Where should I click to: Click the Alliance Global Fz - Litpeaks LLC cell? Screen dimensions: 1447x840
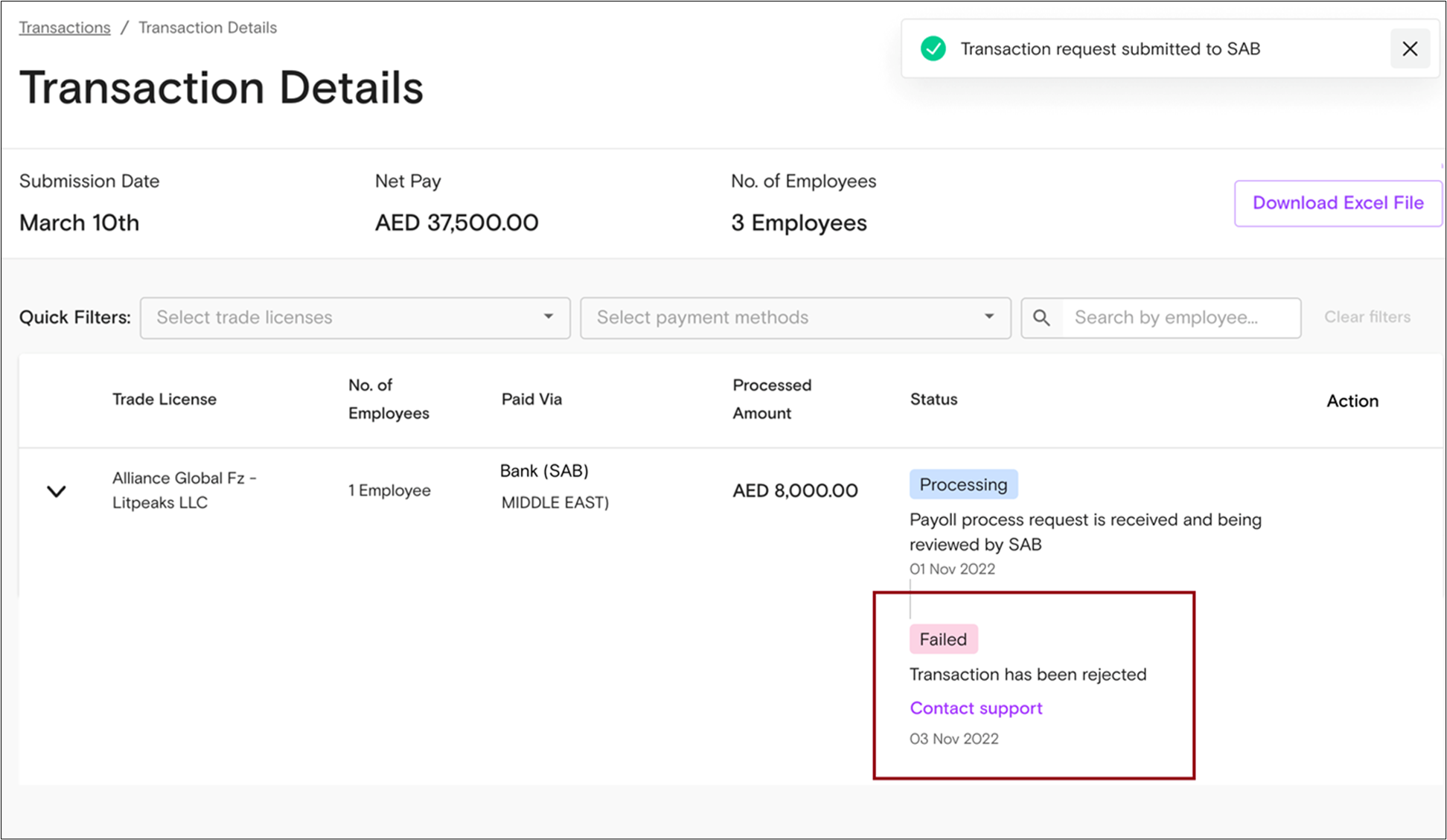[x=185, y=490]
